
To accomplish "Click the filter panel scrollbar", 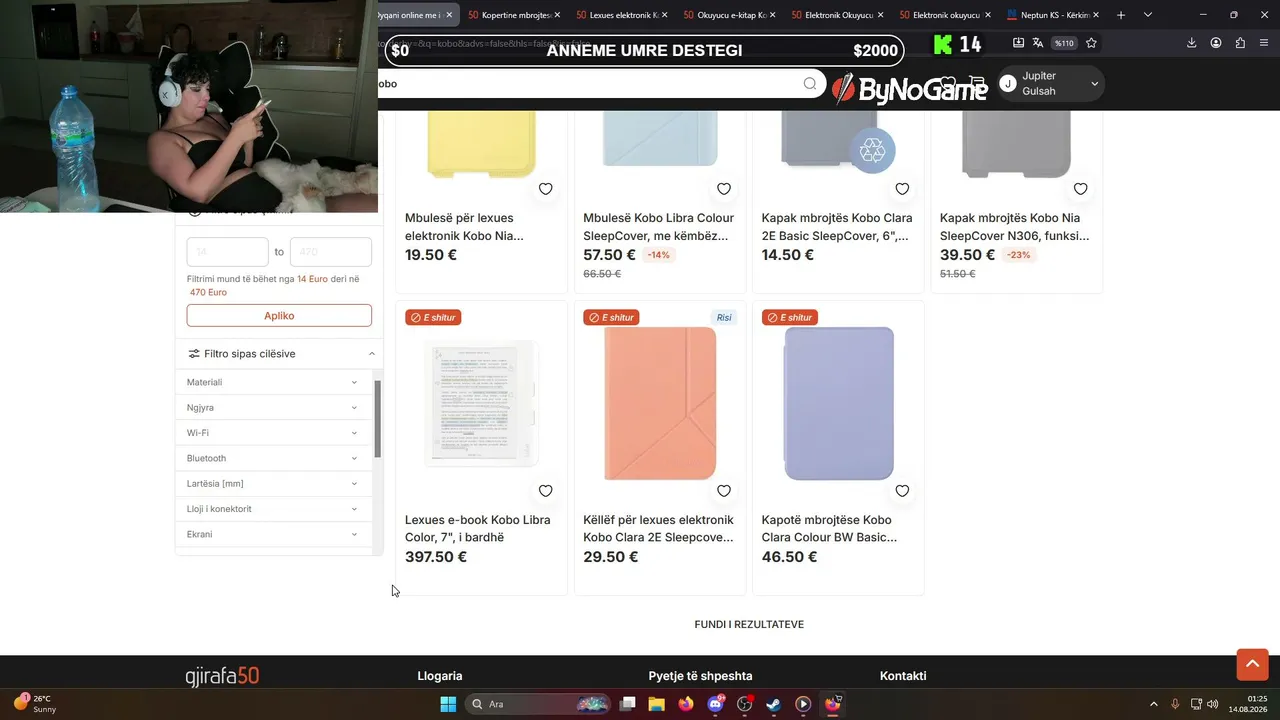I will (x=378, y=419).
